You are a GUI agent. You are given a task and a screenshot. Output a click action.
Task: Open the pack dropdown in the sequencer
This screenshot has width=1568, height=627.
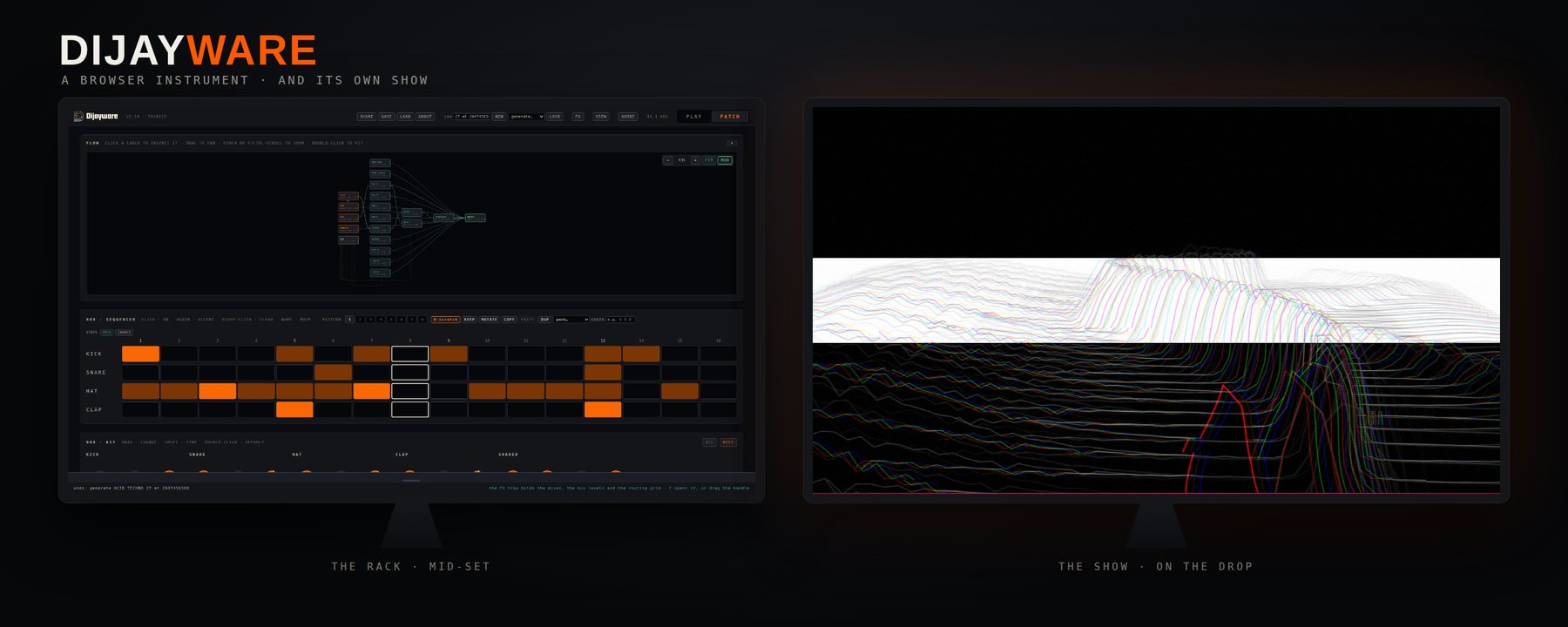tap(571, 320)
